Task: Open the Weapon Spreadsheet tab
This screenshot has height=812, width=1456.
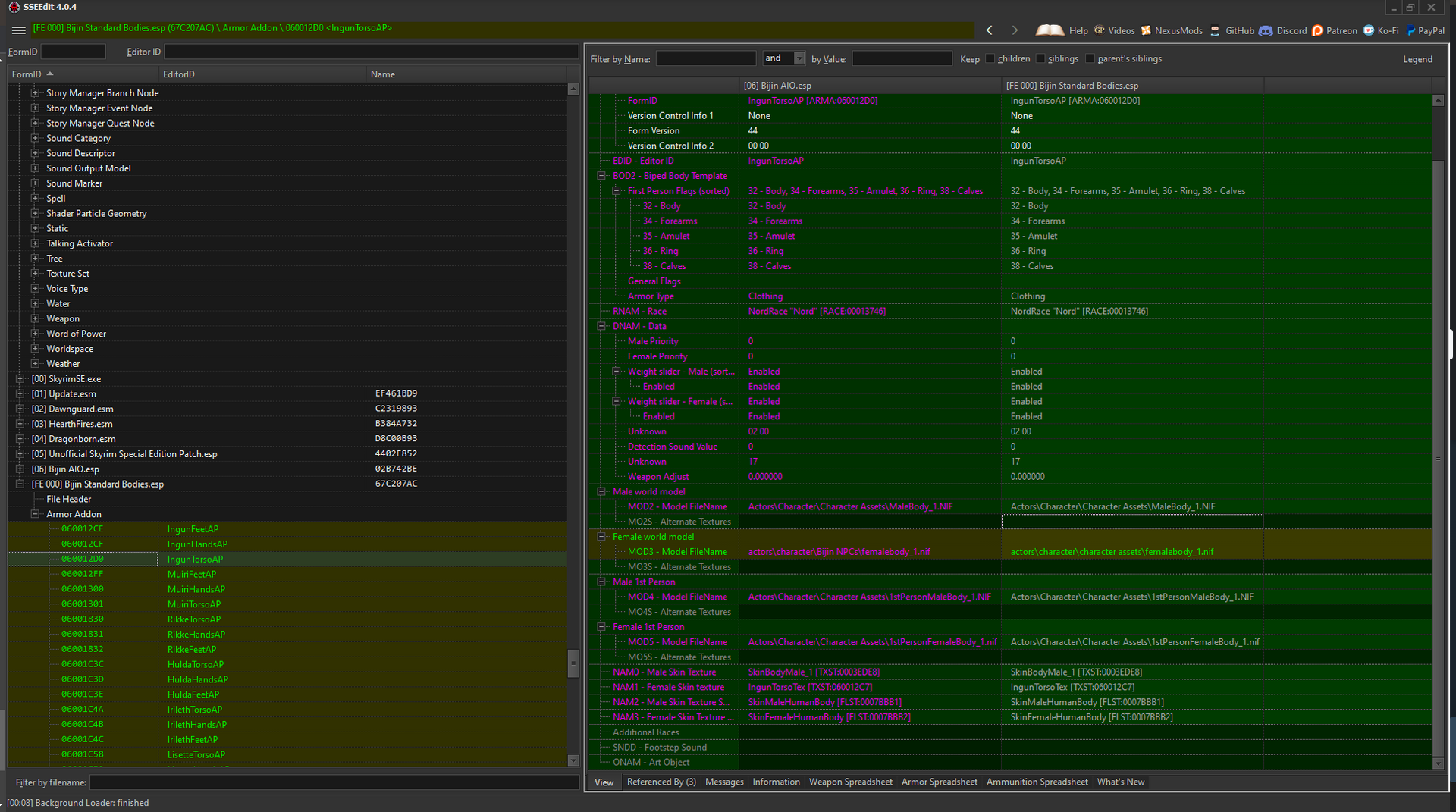Action: (x=851, y=782)
